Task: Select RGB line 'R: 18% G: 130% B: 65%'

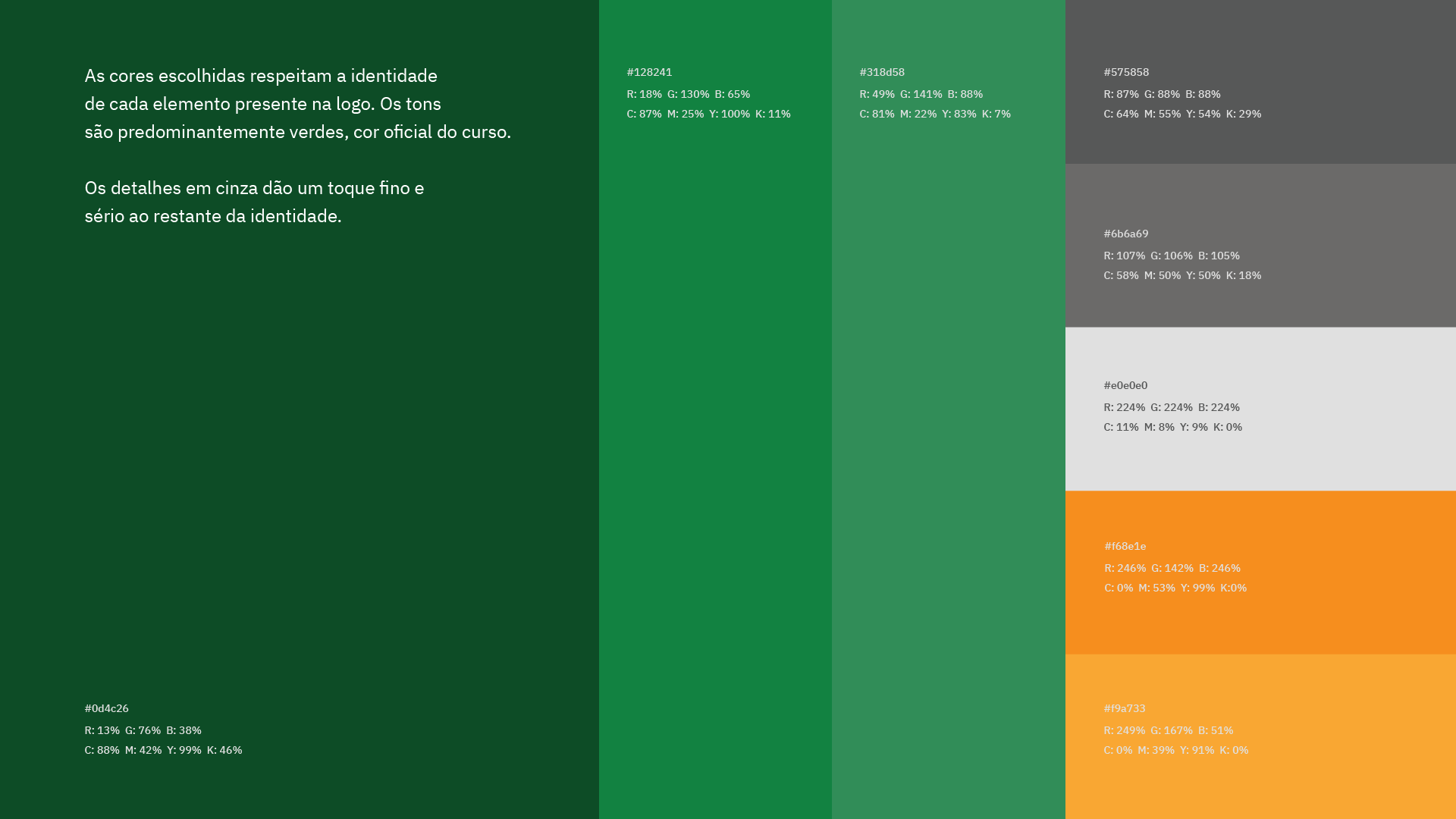Action: pos(689,94)
